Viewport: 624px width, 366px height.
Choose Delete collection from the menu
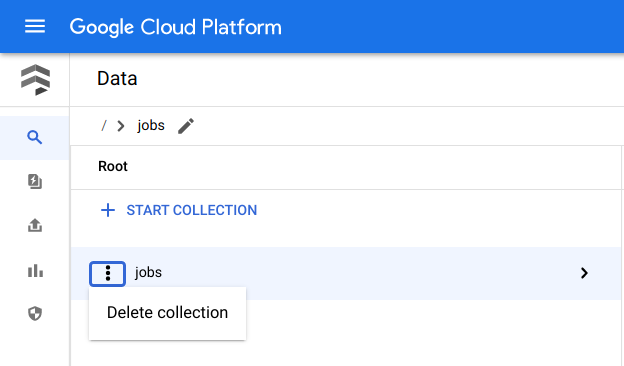[168, 313]
